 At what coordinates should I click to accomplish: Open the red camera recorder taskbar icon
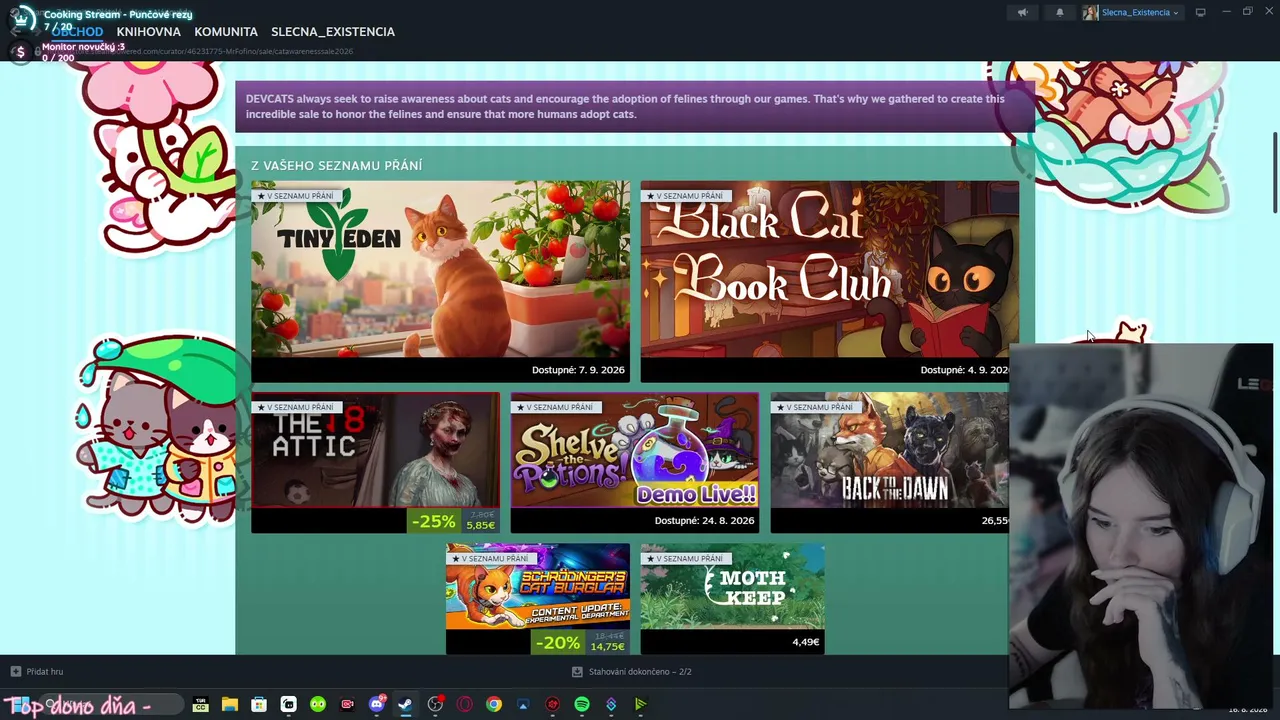pyautogui.click(x=348, y=704)
